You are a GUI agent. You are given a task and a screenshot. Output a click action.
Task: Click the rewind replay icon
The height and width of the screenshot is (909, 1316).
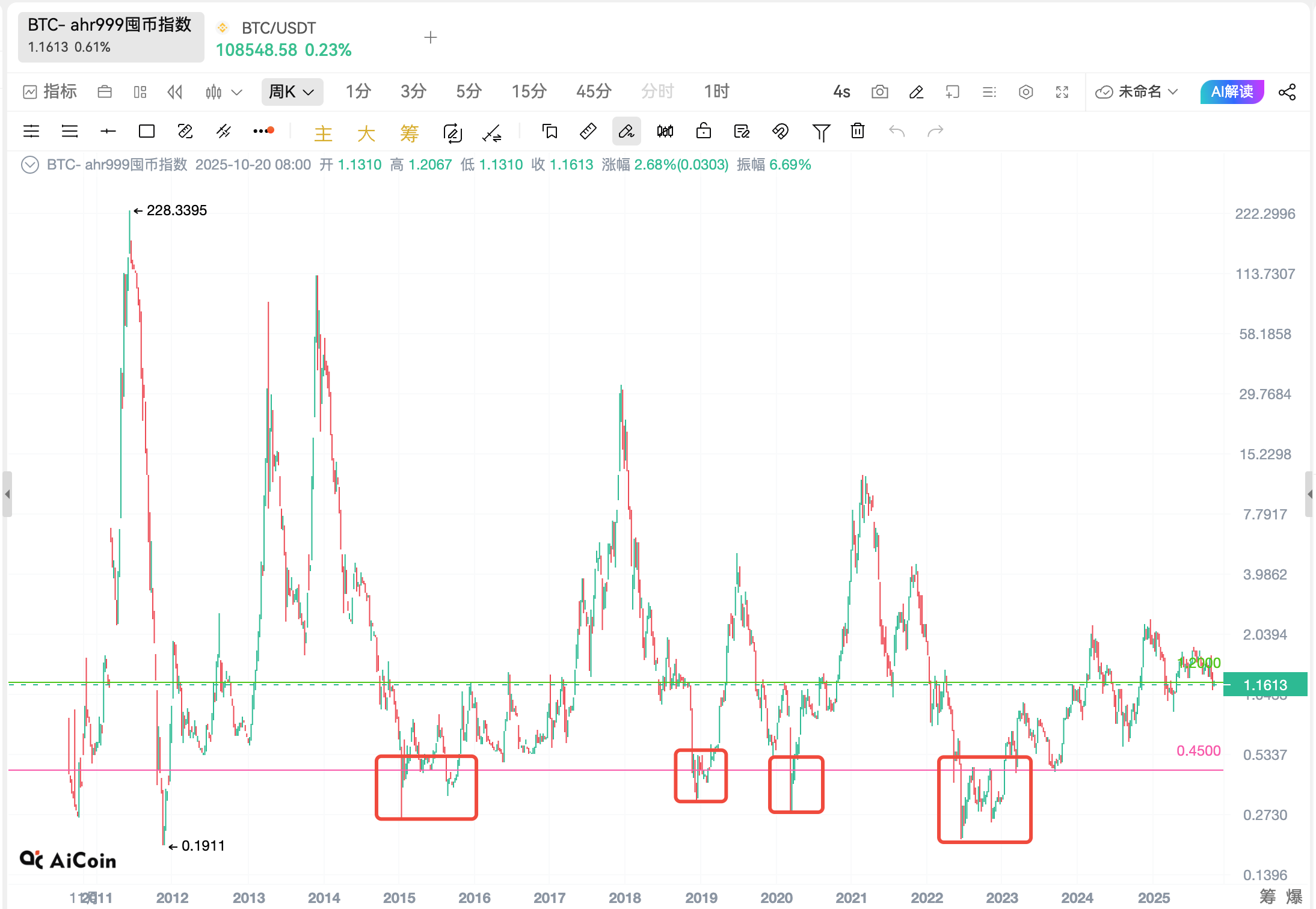tap(175, 92)
